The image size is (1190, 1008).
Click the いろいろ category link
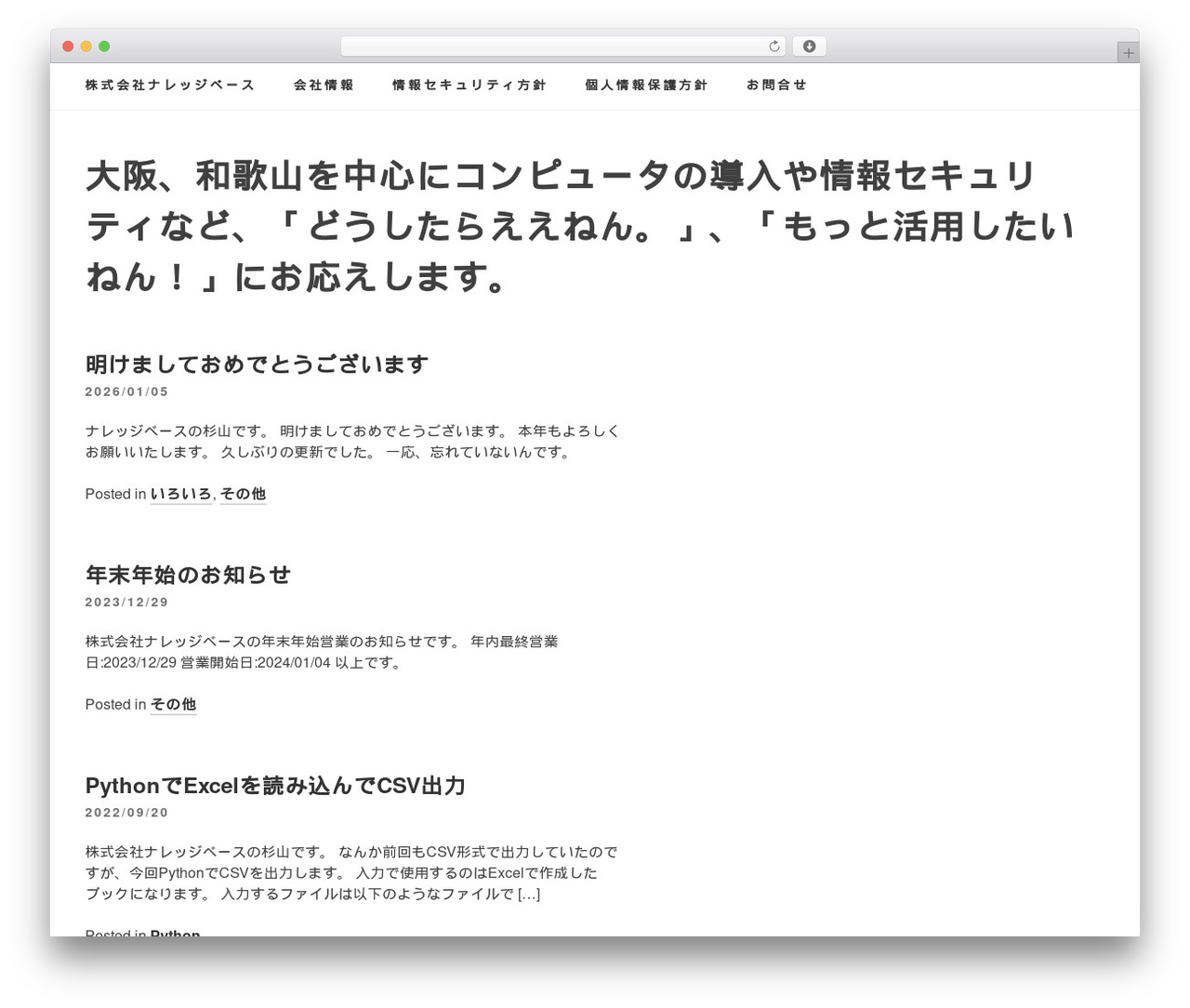pos(181,494)
